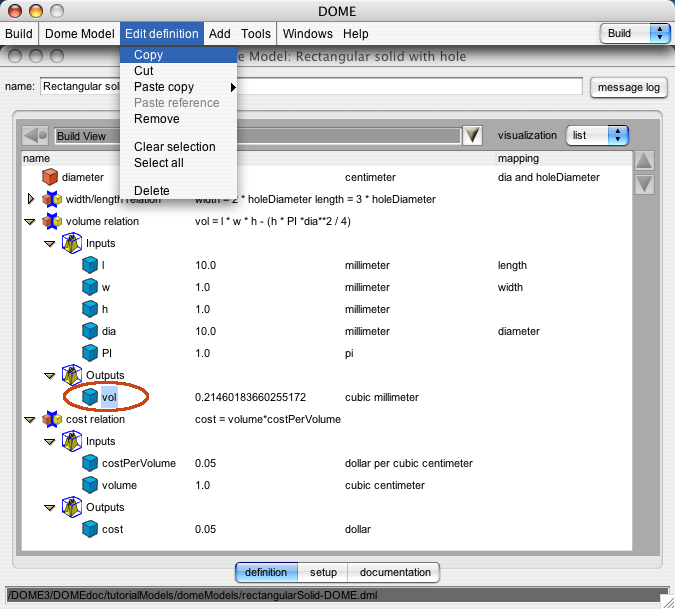The width and height of the screenshot is (675, 609).
Task: Click the blue cube icon for parameter w
Action: (90, 287)
